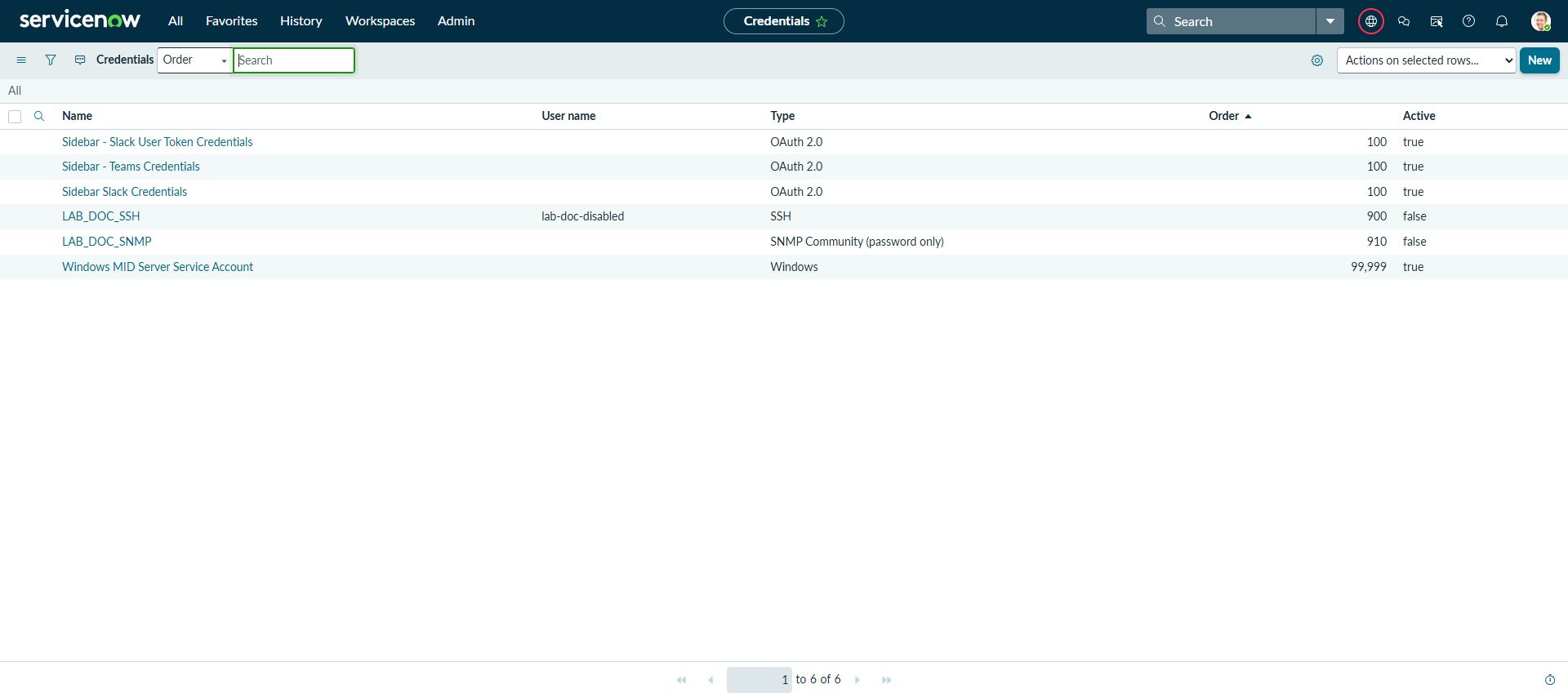Open the Favorites menu

coord(232,21)
